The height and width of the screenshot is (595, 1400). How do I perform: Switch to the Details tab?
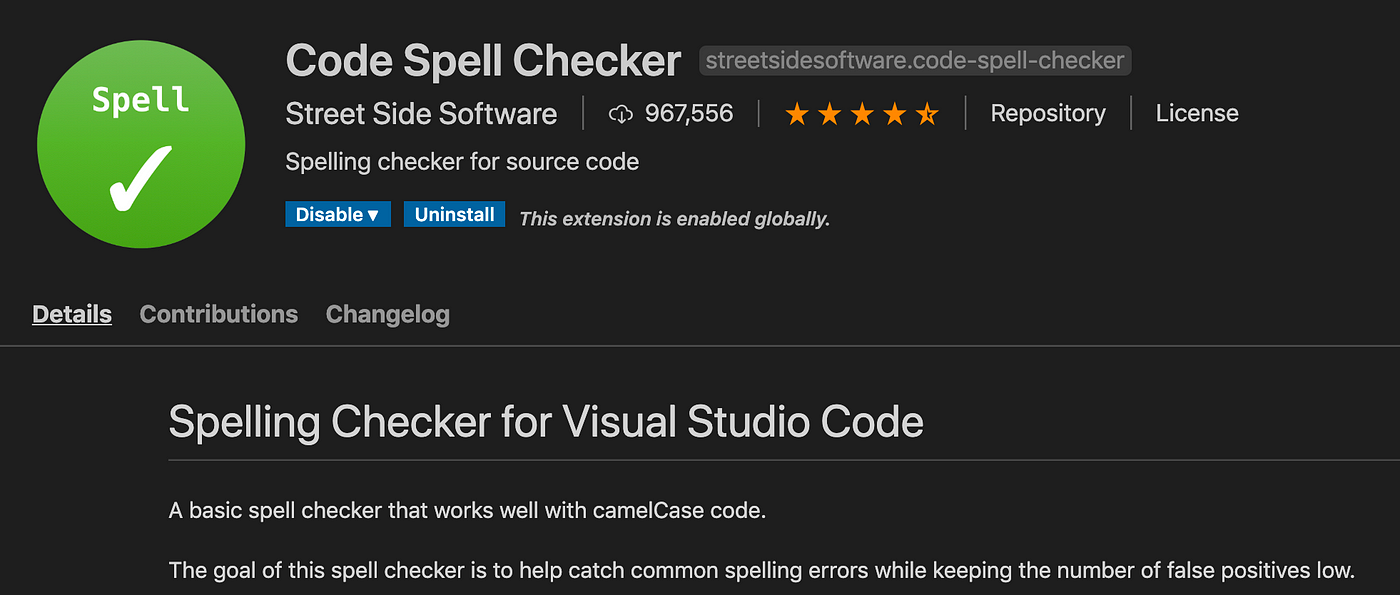[x=72, y=314]
